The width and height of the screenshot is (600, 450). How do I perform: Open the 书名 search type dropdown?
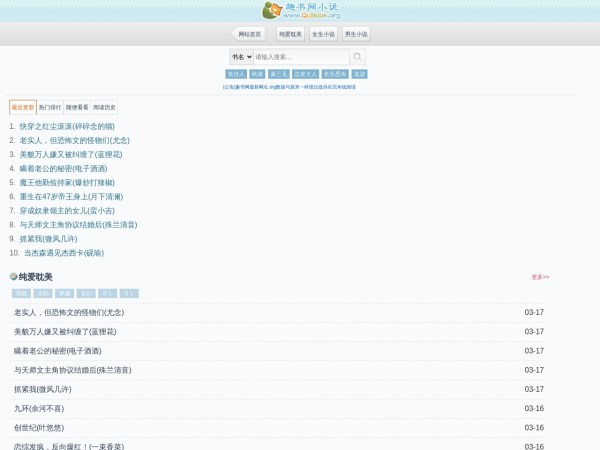pos(241,57)
